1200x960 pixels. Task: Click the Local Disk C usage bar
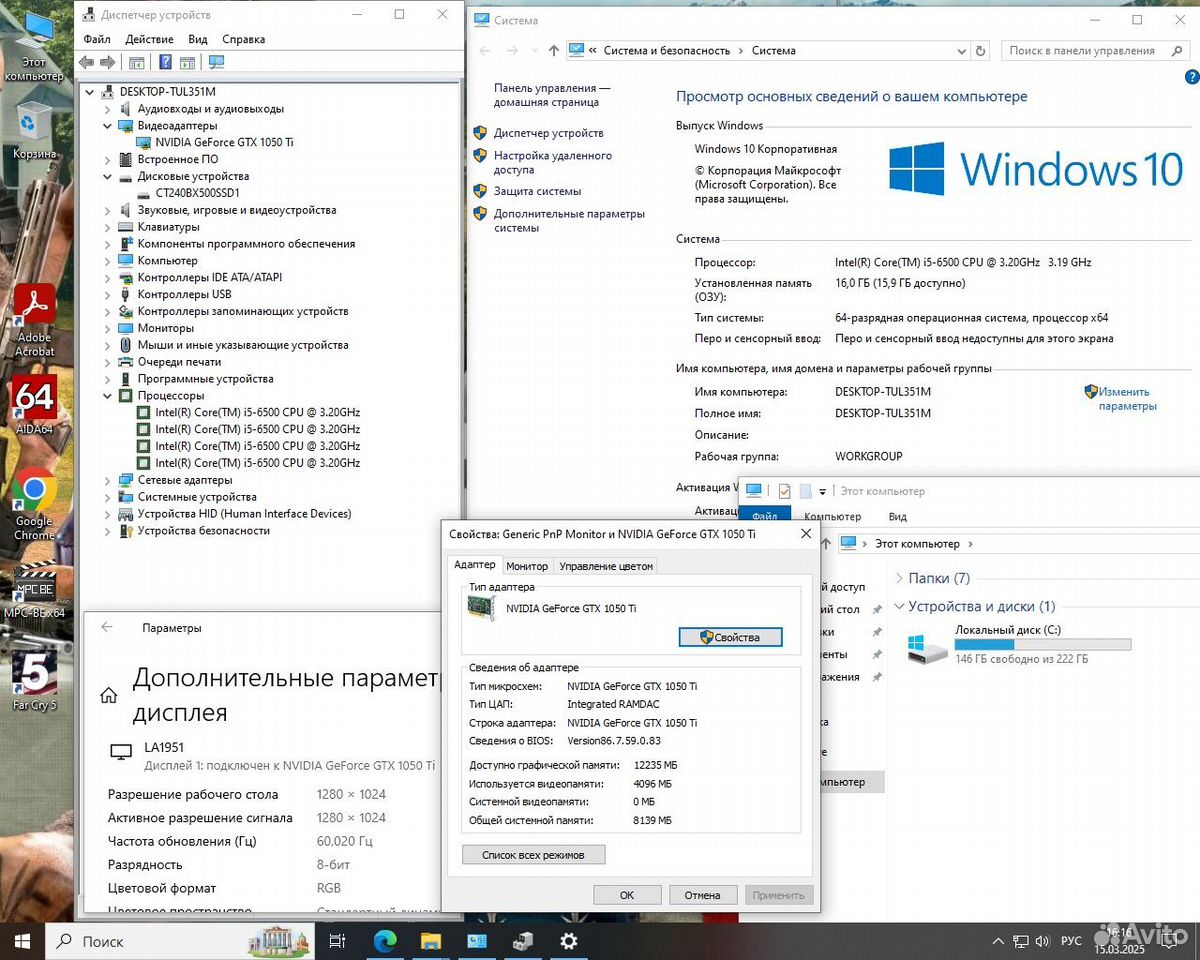[1043, 645]
